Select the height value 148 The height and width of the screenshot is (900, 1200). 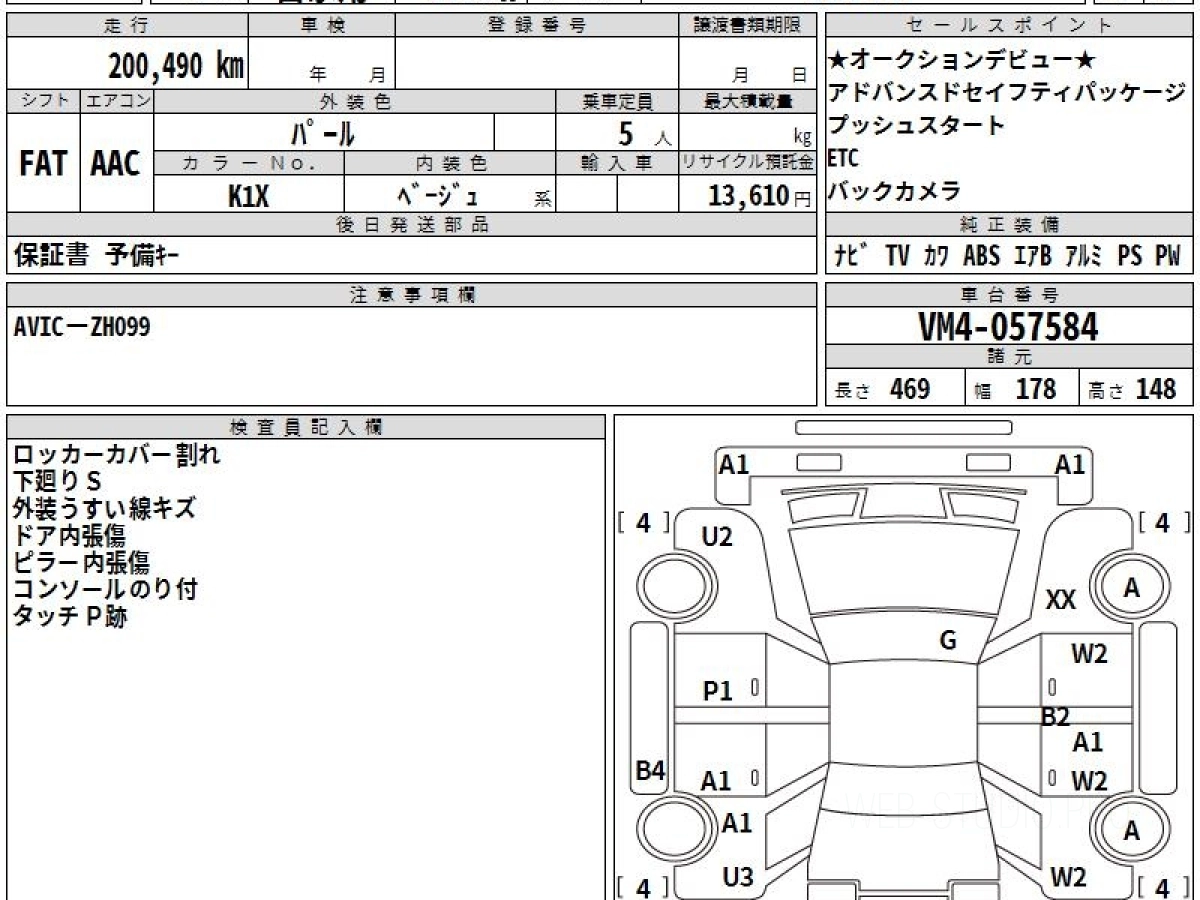point(1156,389)
